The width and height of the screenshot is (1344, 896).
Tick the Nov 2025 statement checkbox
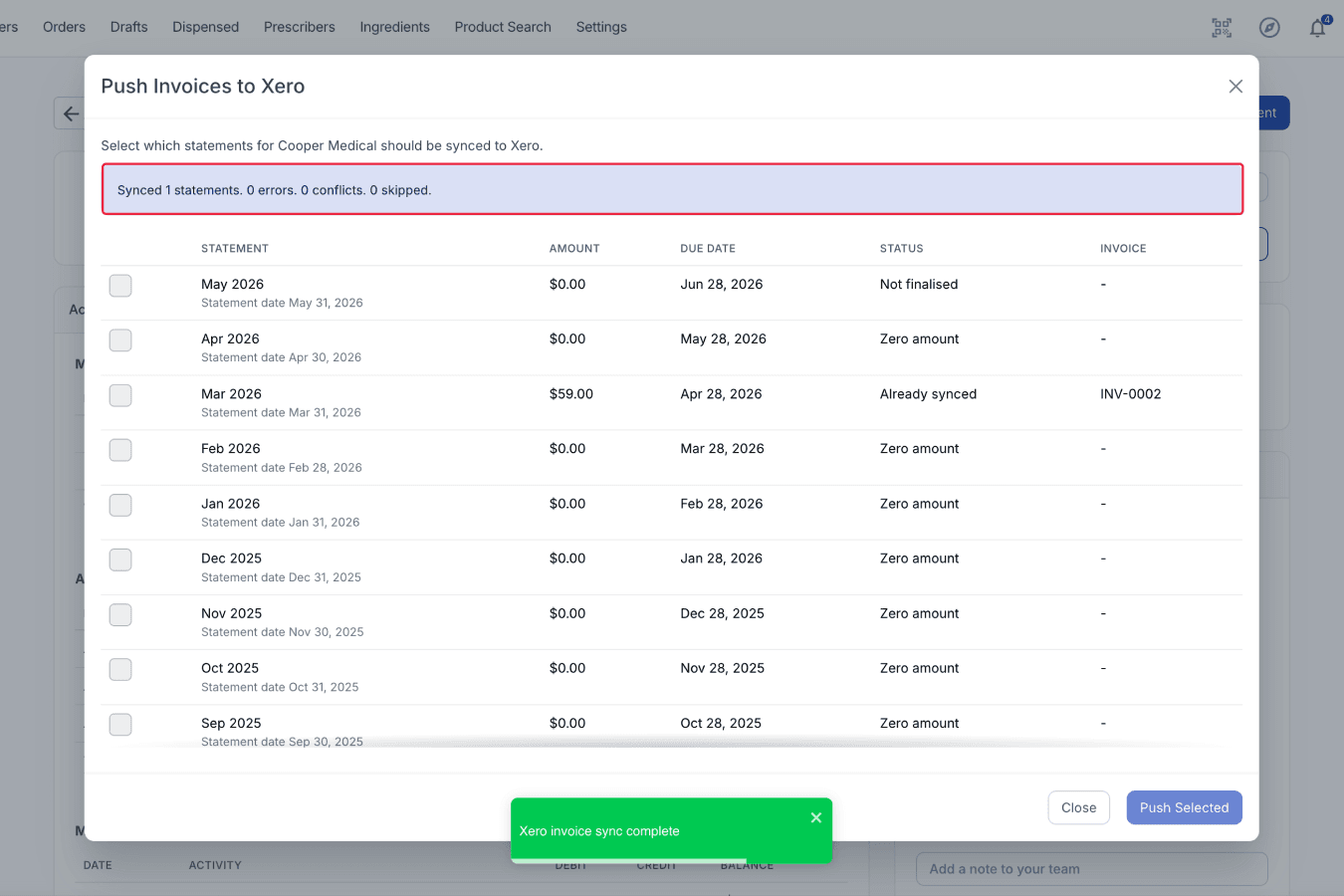[x=120, y=614]
